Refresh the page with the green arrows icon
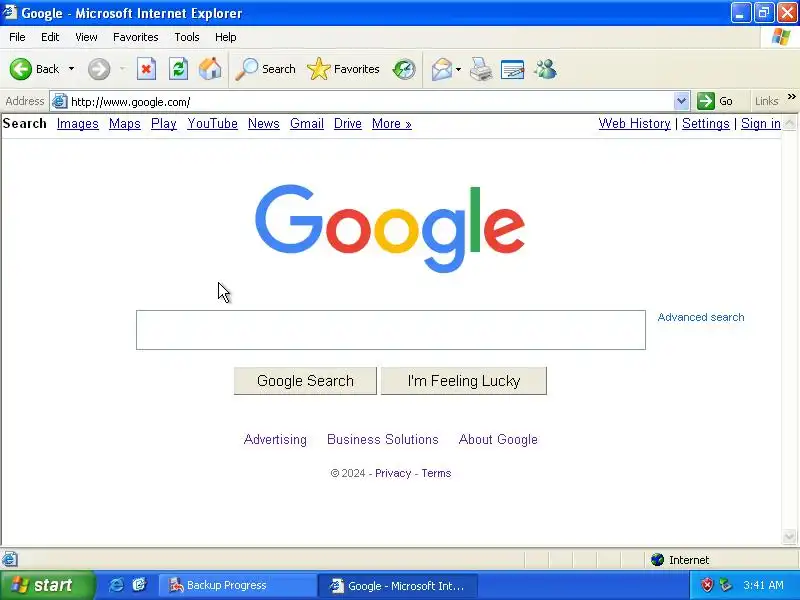Screen dimensions: 800x600 (x=179, y=69)
